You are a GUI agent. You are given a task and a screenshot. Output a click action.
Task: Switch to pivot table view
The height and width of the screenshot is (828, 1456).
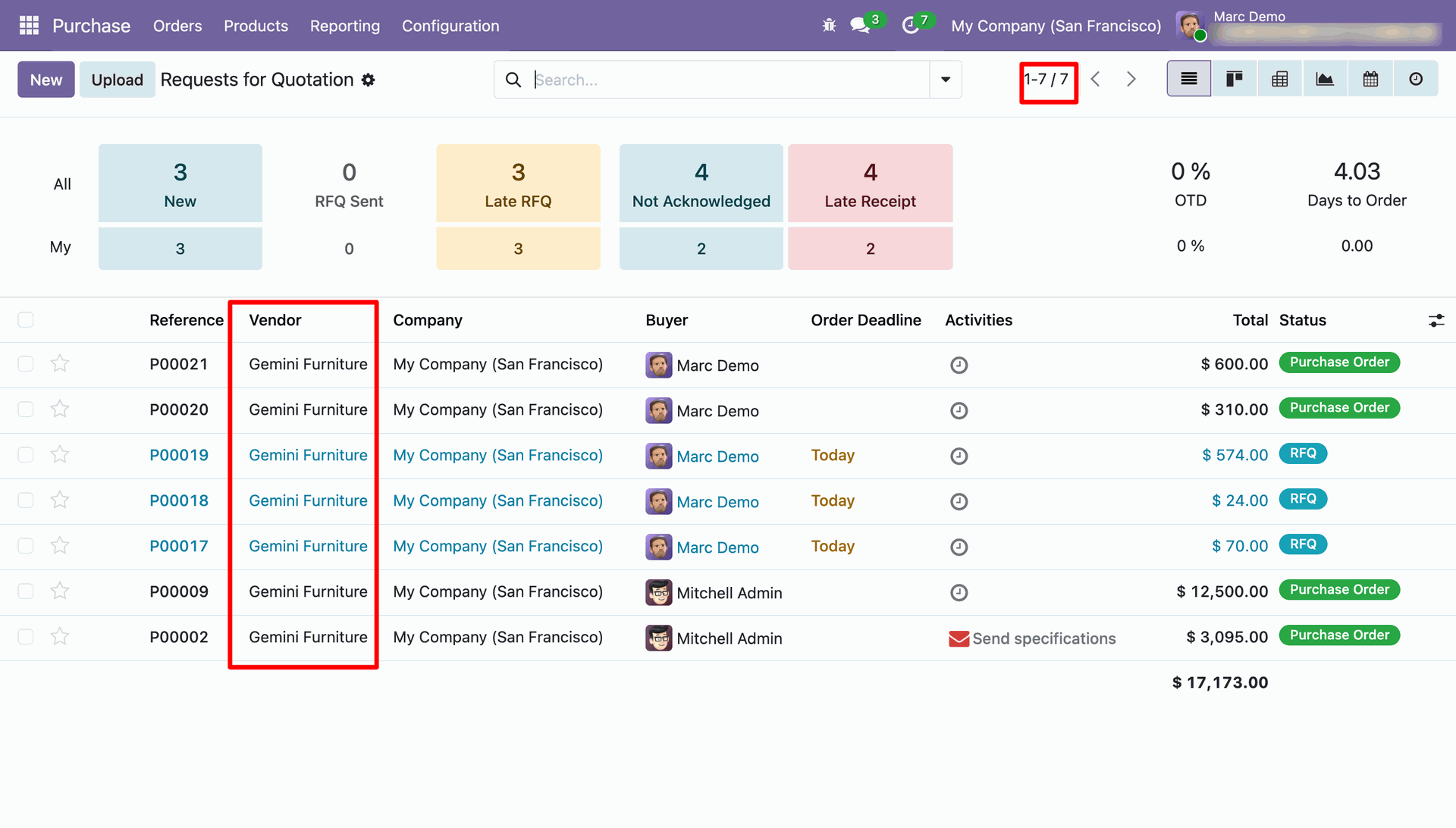1279,79
